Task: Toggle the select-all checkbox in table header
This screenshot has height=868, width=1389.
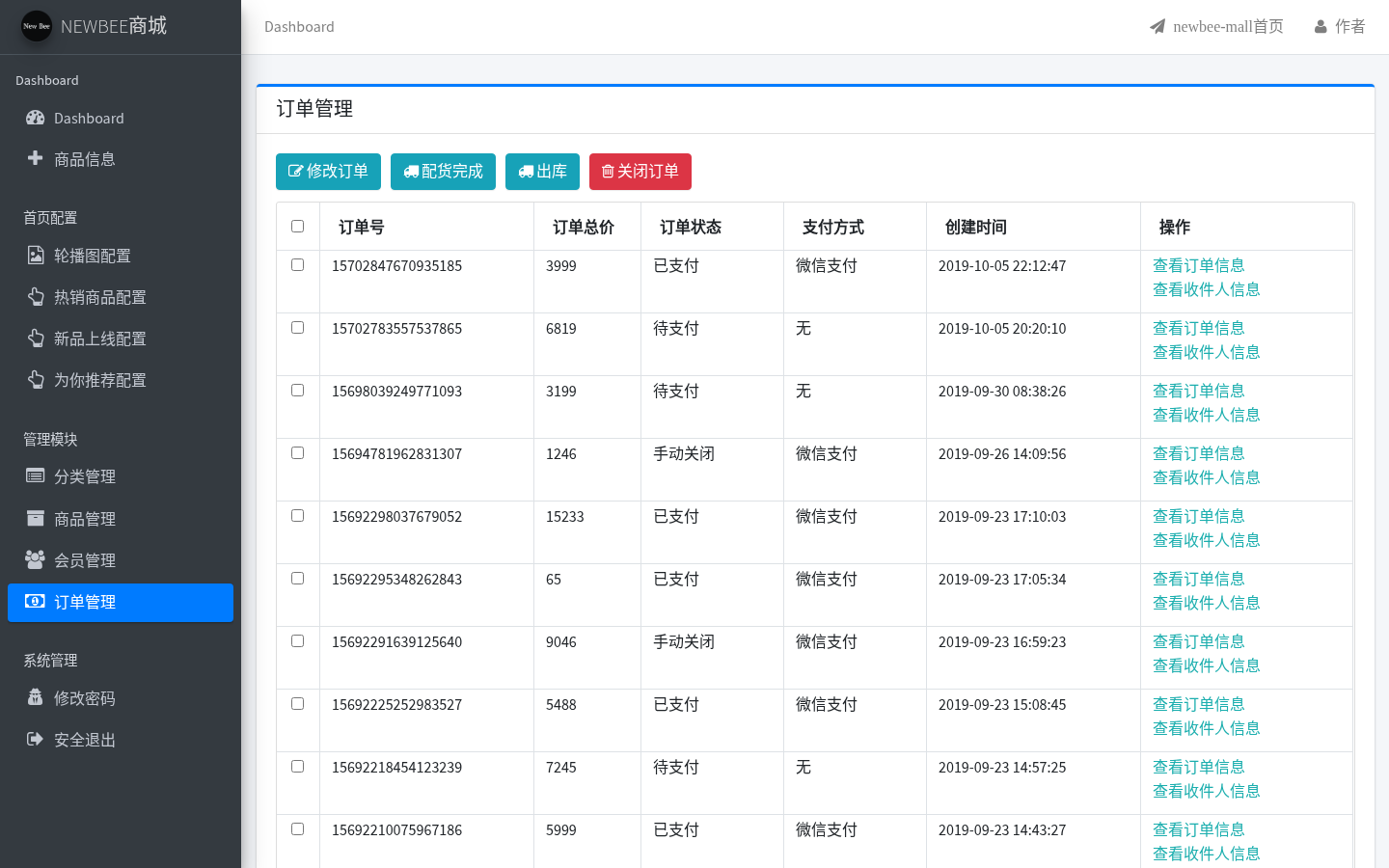Action: 297,226
